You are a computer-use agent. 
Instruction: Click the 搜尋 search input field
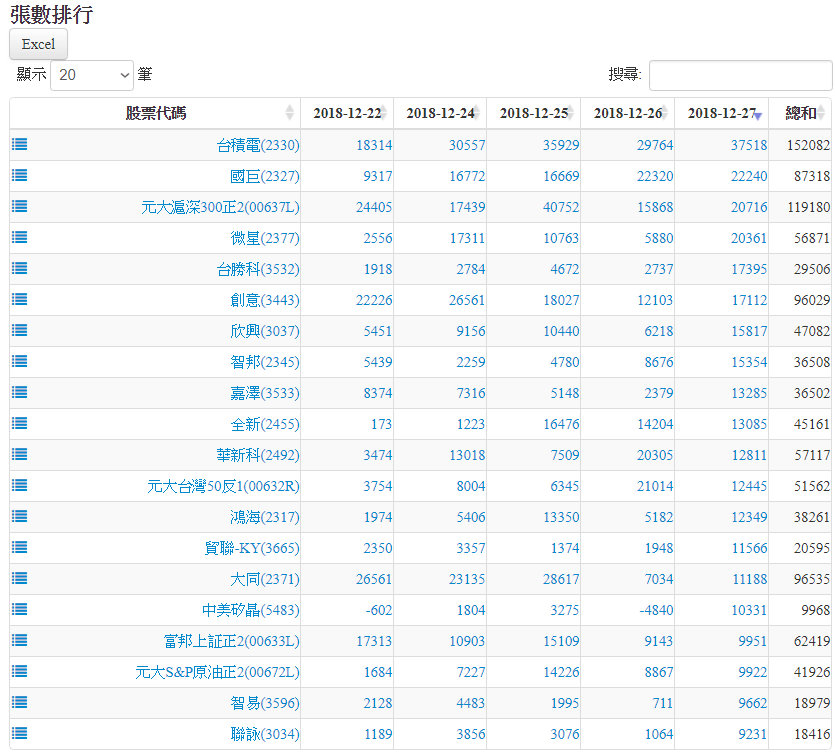click(740, 75)
